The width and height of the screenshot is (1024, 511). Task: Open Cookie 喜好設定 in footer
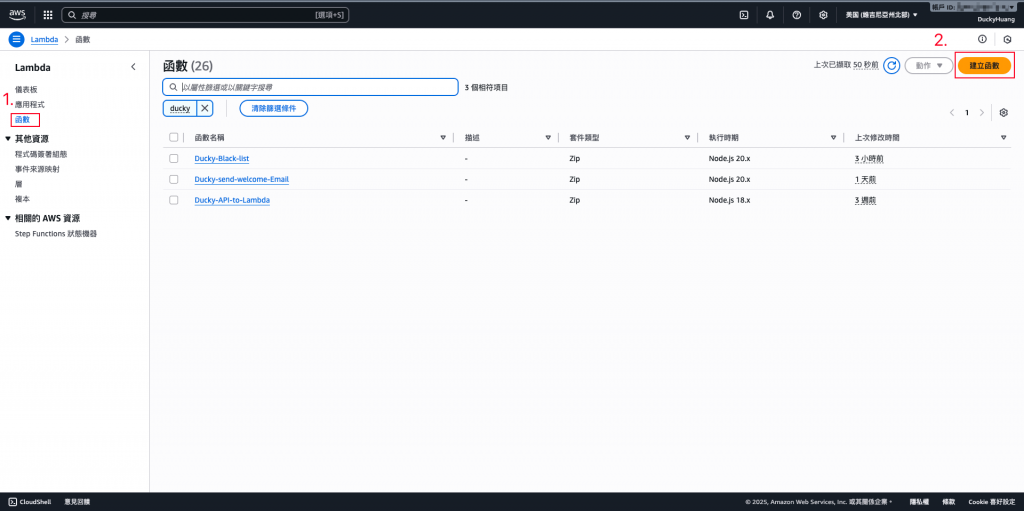(992, 502)
